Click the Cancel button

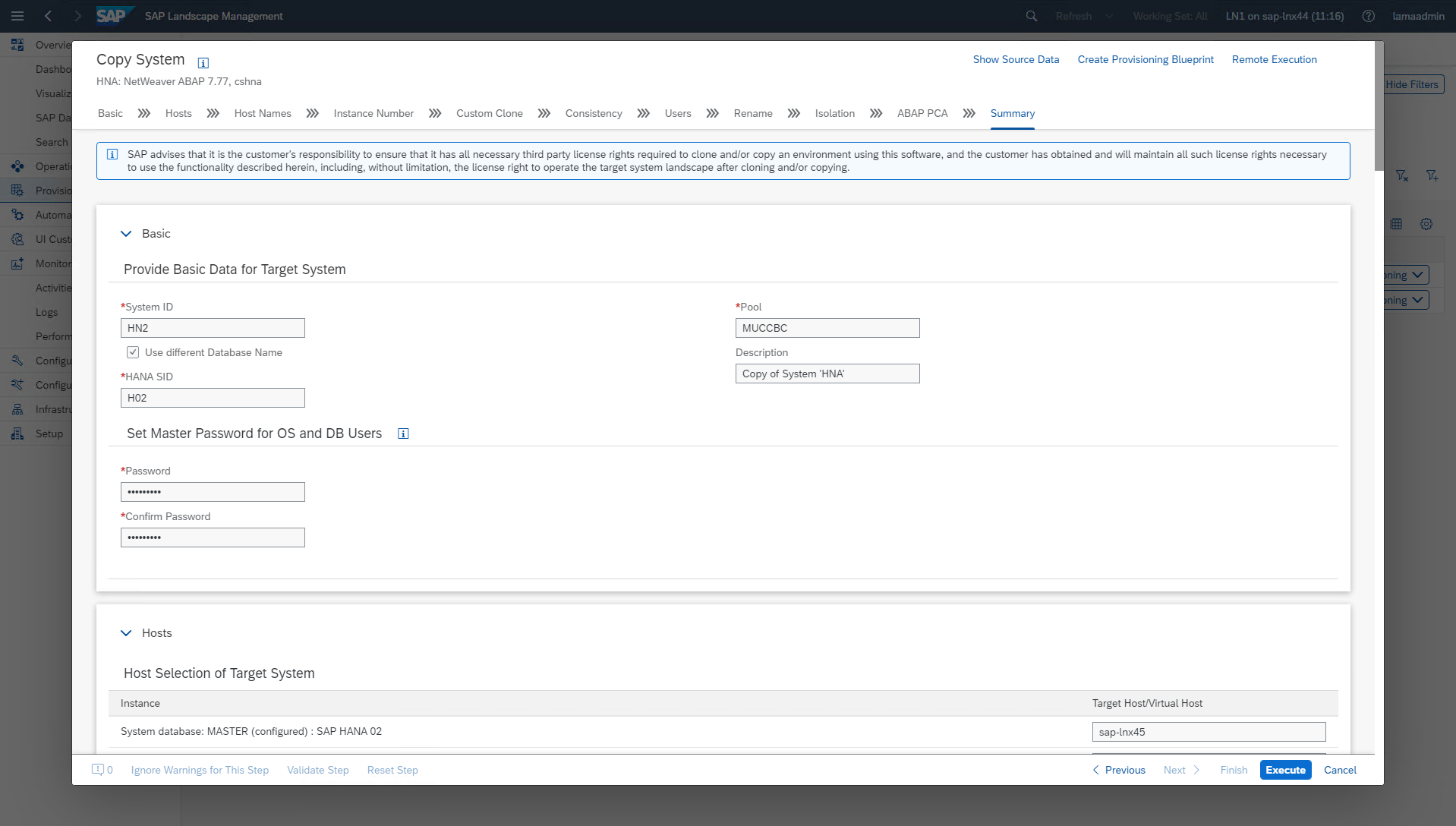1340,770
